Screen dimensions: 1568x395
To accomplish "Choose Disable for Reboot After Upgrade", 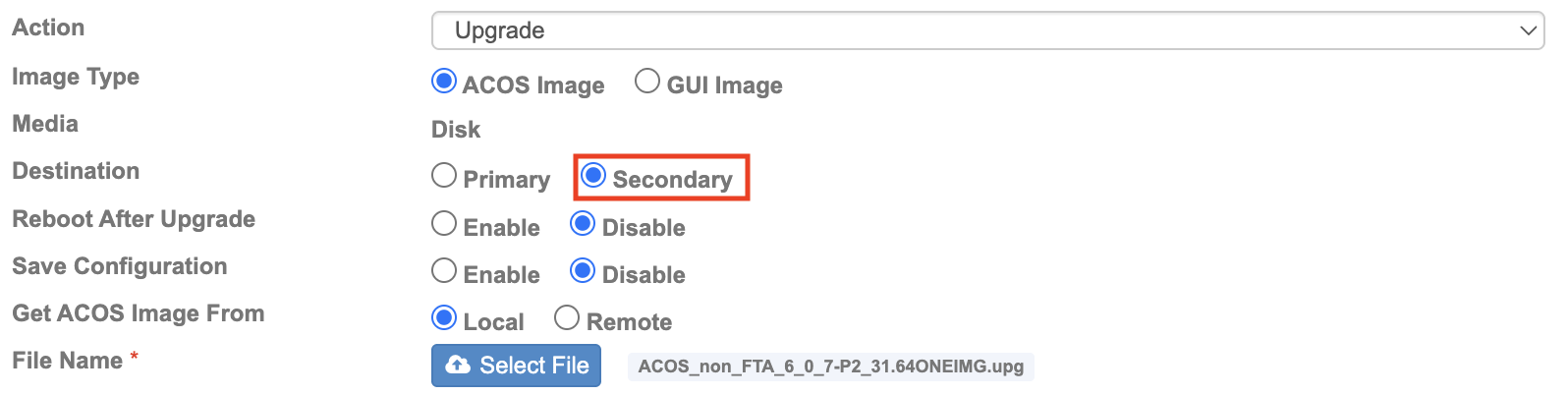I will click(583, 223).
